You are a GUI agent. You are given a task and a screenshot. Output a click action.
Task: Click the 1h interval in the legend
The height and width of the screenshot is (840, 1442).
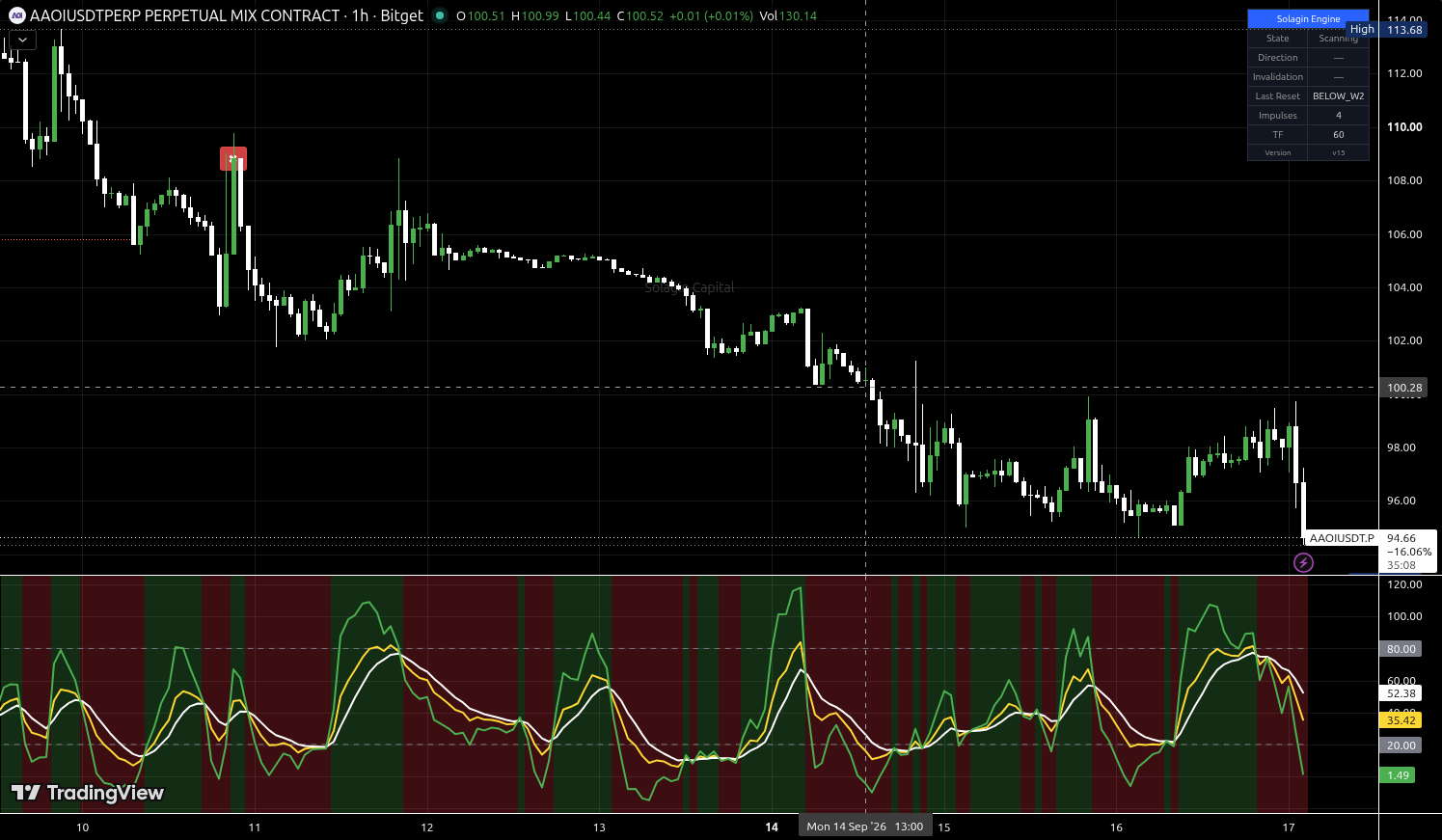point(361,15)
